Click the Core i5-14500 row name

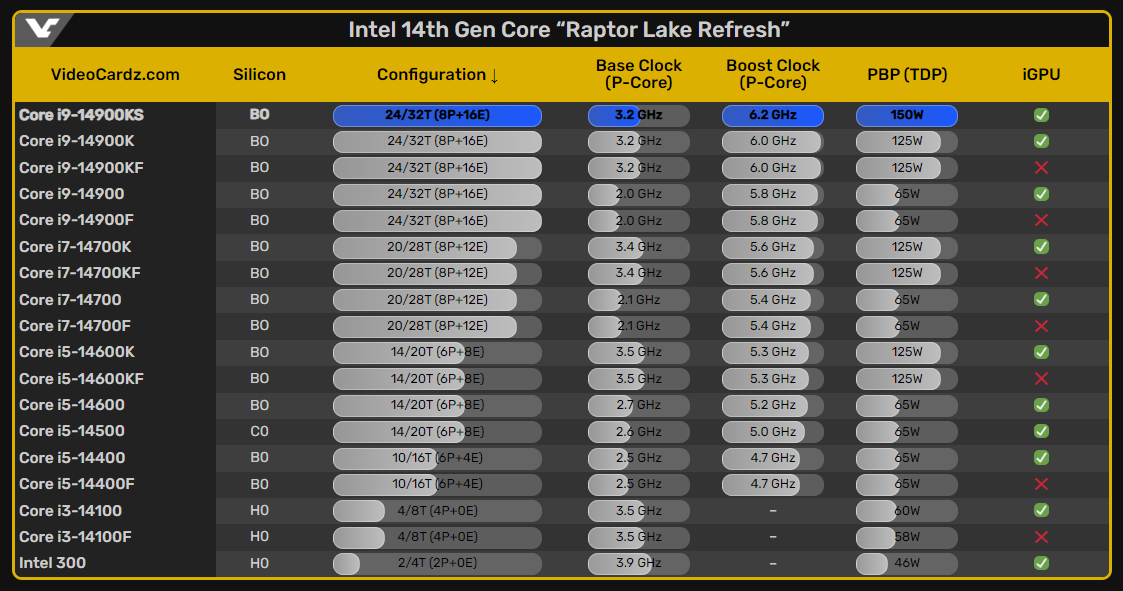pyautogui.click(x=72, y=431)
